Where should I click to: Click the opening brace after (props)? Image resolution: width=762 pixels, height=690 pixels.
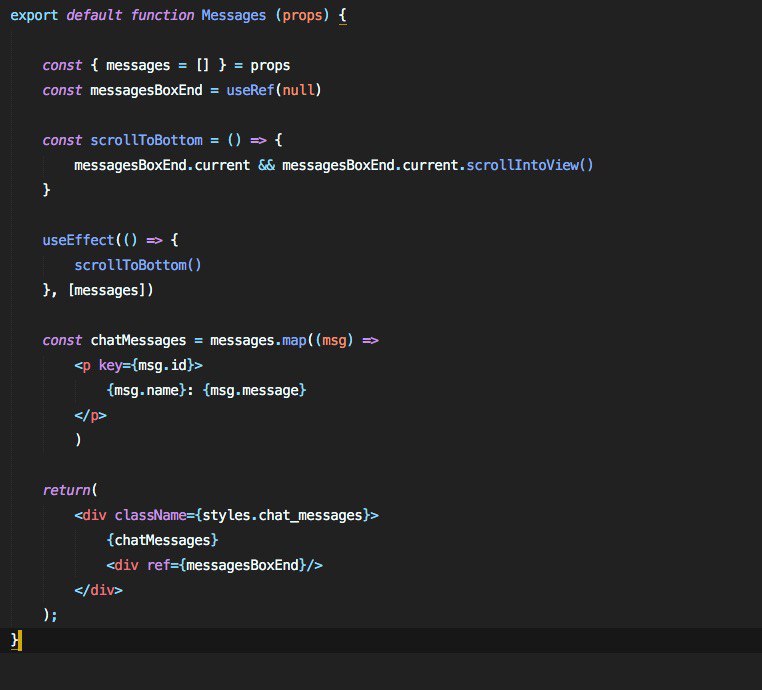343,15
